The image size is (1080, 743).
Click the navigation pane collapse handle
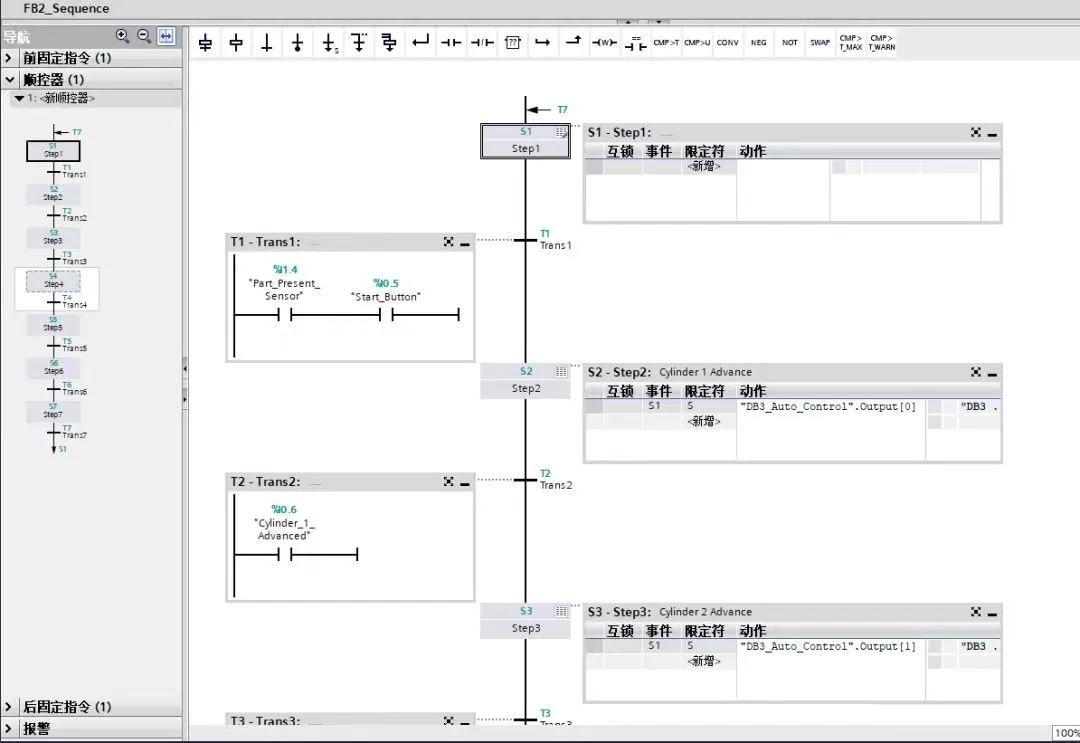click(x=185, y=369)
